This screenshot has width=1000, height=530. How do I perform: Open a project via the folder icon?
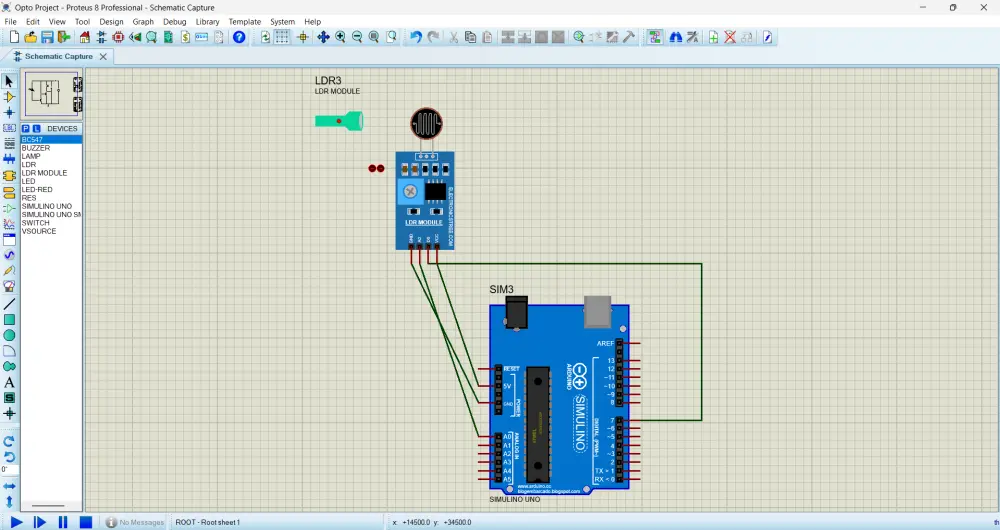(x=30, y=37)
